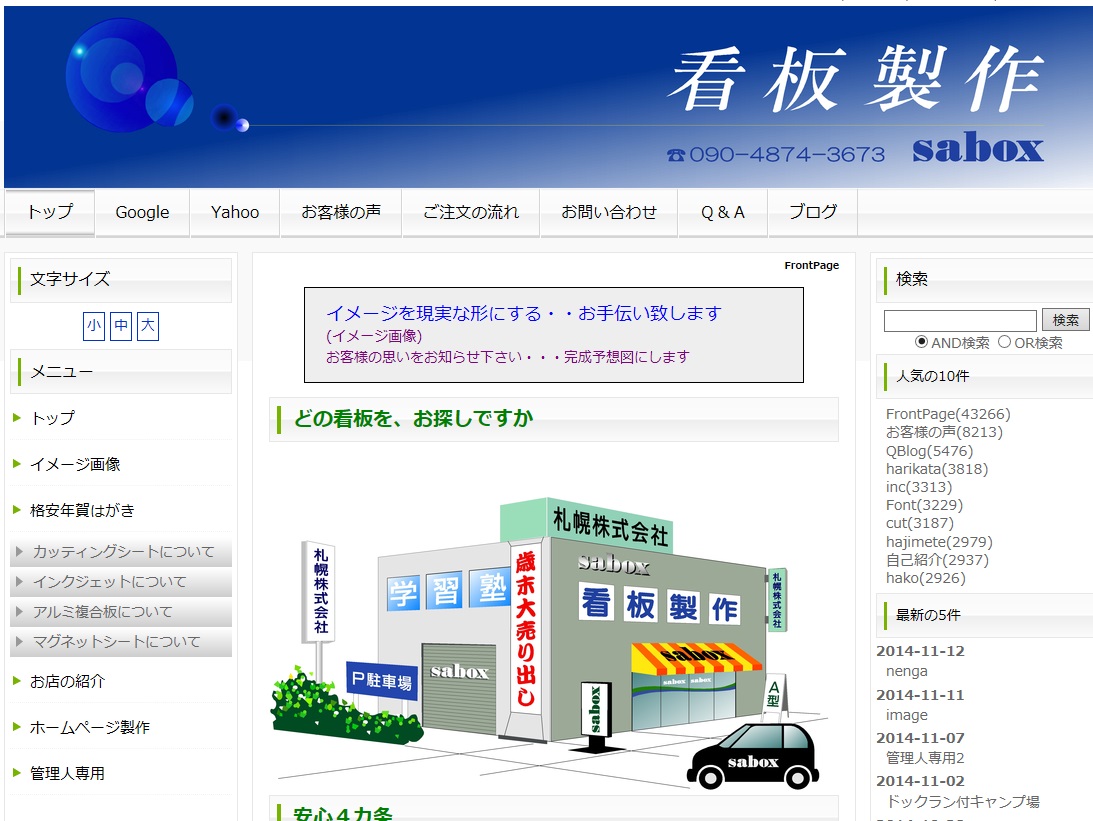Image resolution: width=1093 pixels, height=821 pixels.
Task: Open the イメージを現実な形にする link
Action: (x=523, y=314)
